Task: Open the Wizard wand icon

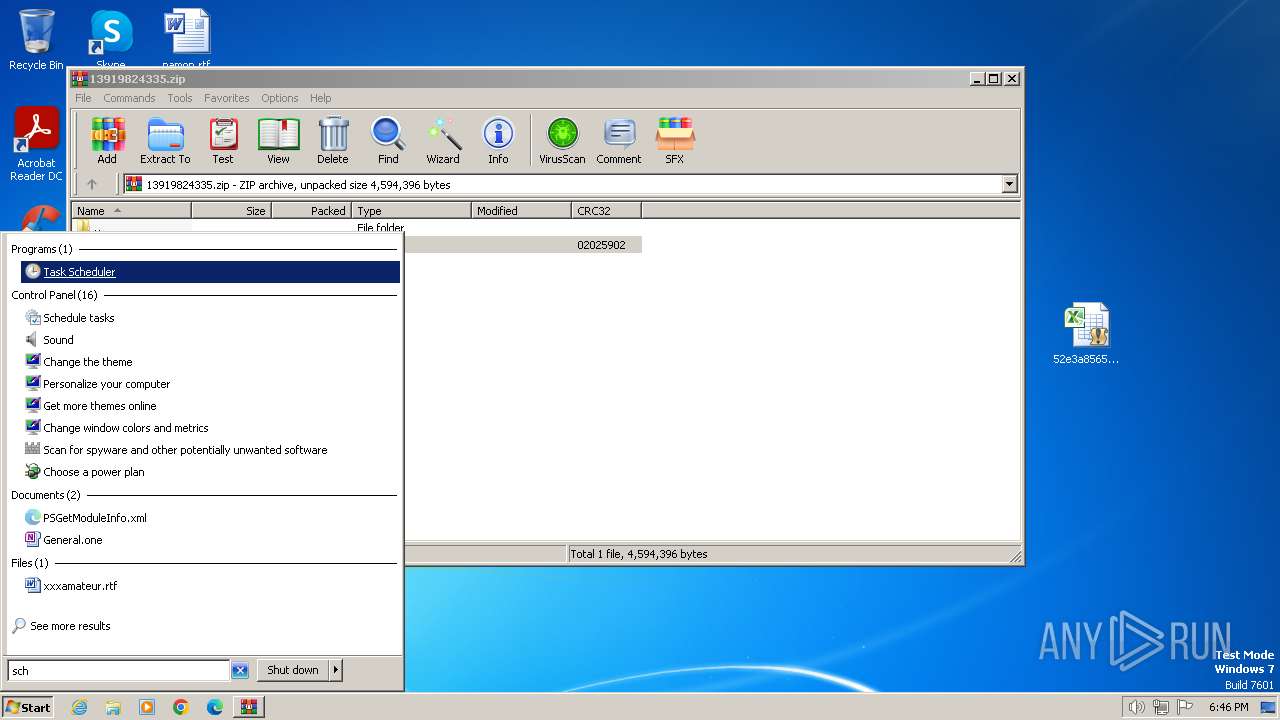Action: (x=443, y=141)
